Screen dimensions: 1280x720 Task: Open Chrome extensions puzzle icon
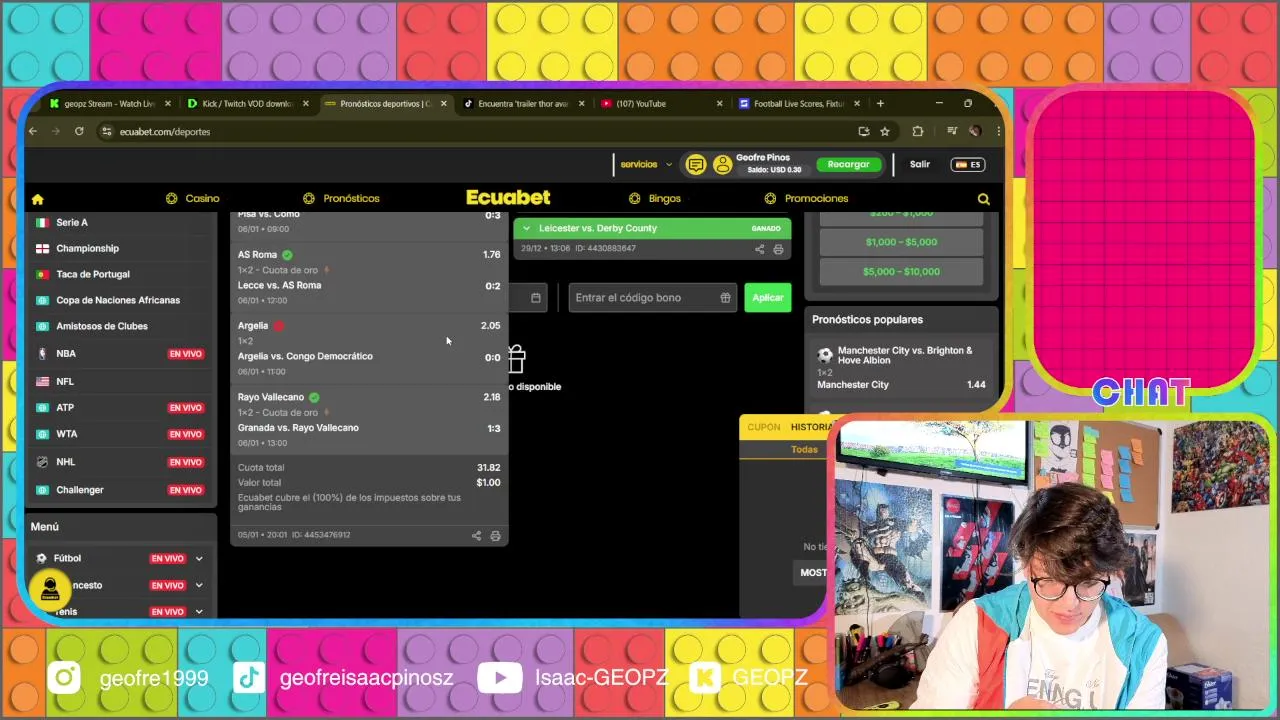click(918, 131)
